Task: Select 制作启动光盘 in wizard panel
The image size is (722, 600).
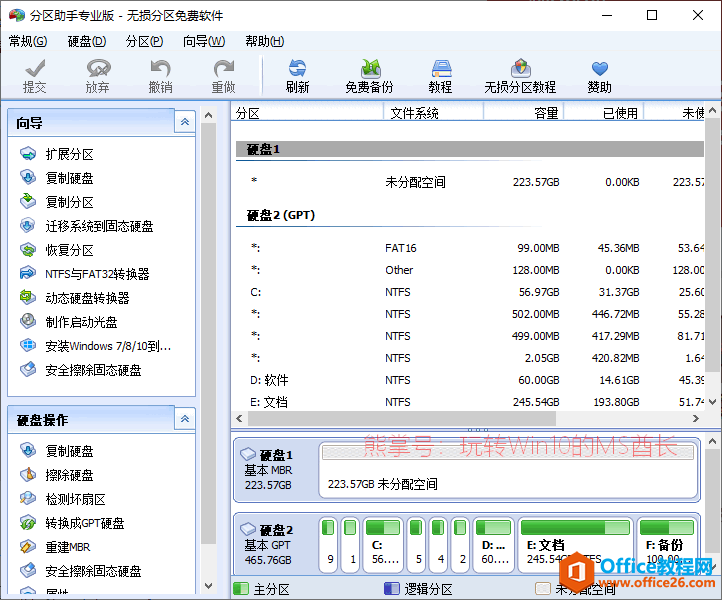Action: [x=81, y=322]
